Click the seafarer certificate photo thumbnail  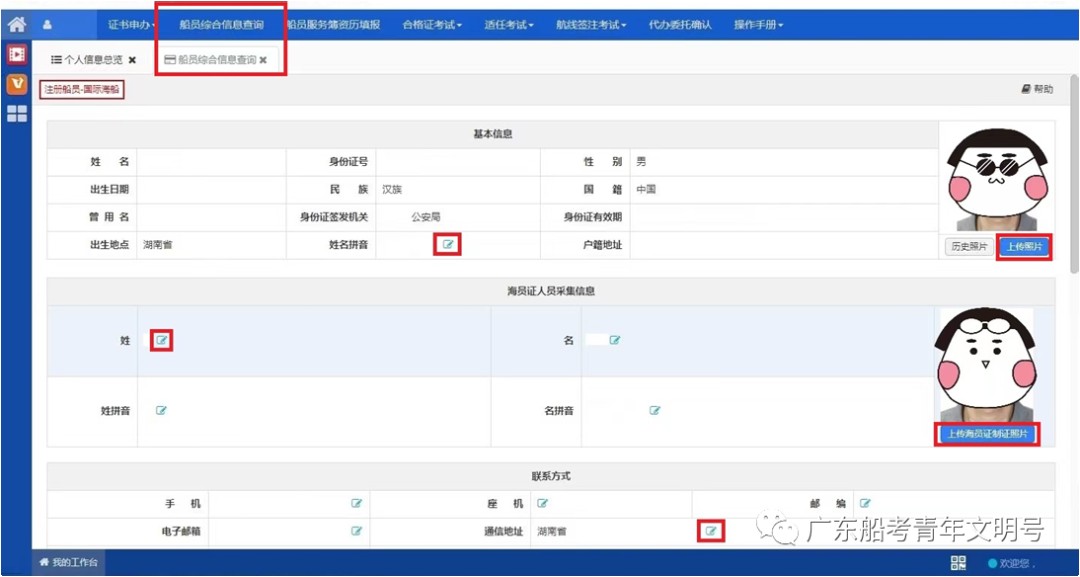click(x=987, y=364)
